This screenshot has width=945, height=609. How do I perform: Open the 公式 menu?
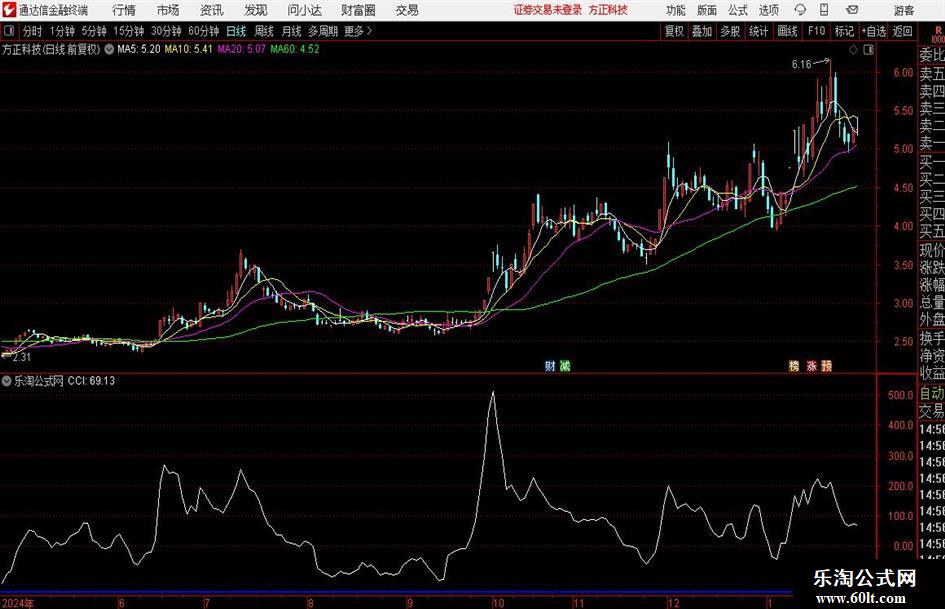click(738, 10)
